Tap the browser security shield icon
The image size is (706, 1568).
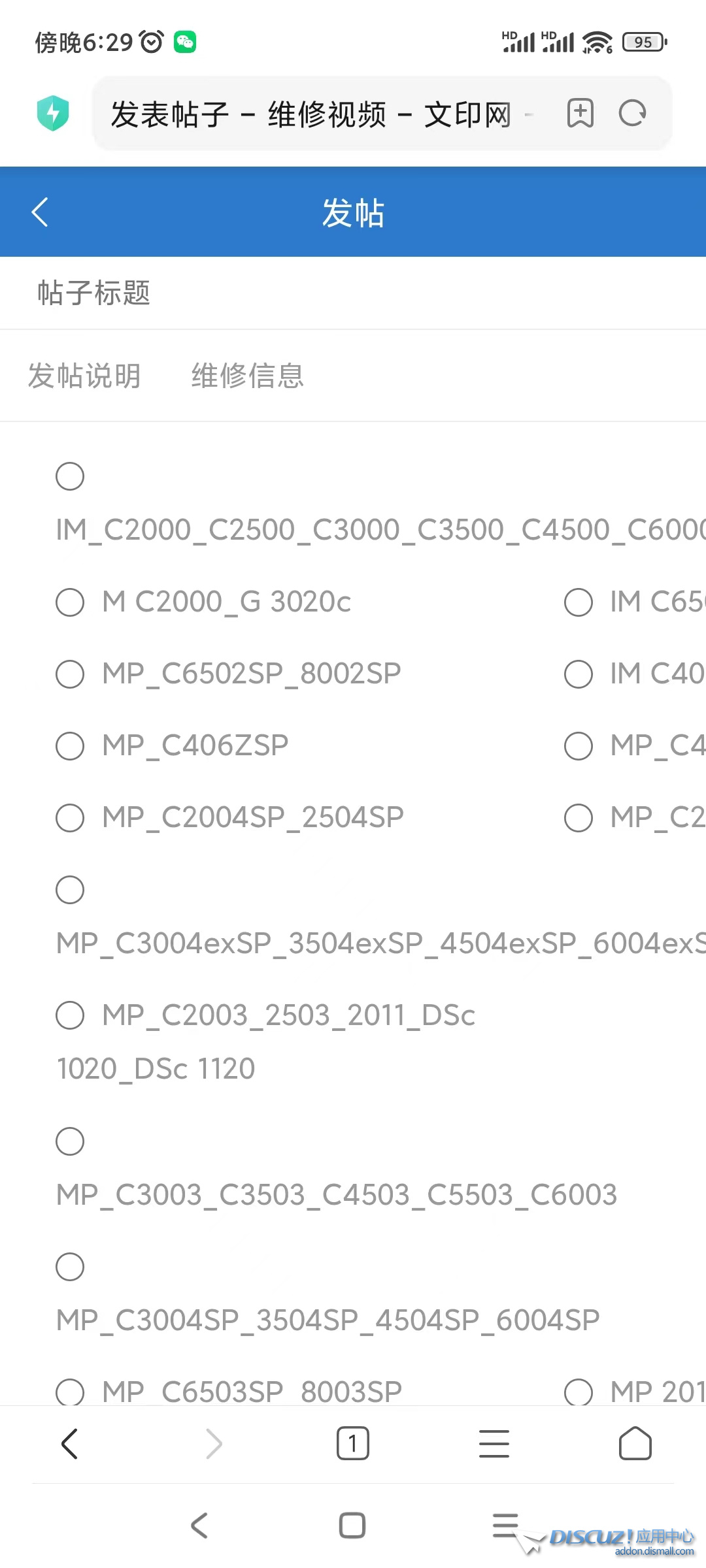coord(53,113)
